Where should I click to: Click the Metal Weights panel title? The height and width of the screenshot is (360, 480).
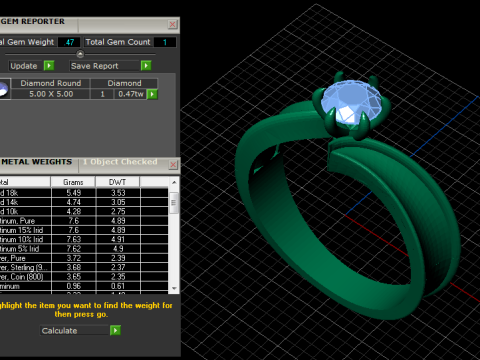(x=37, y=162)
